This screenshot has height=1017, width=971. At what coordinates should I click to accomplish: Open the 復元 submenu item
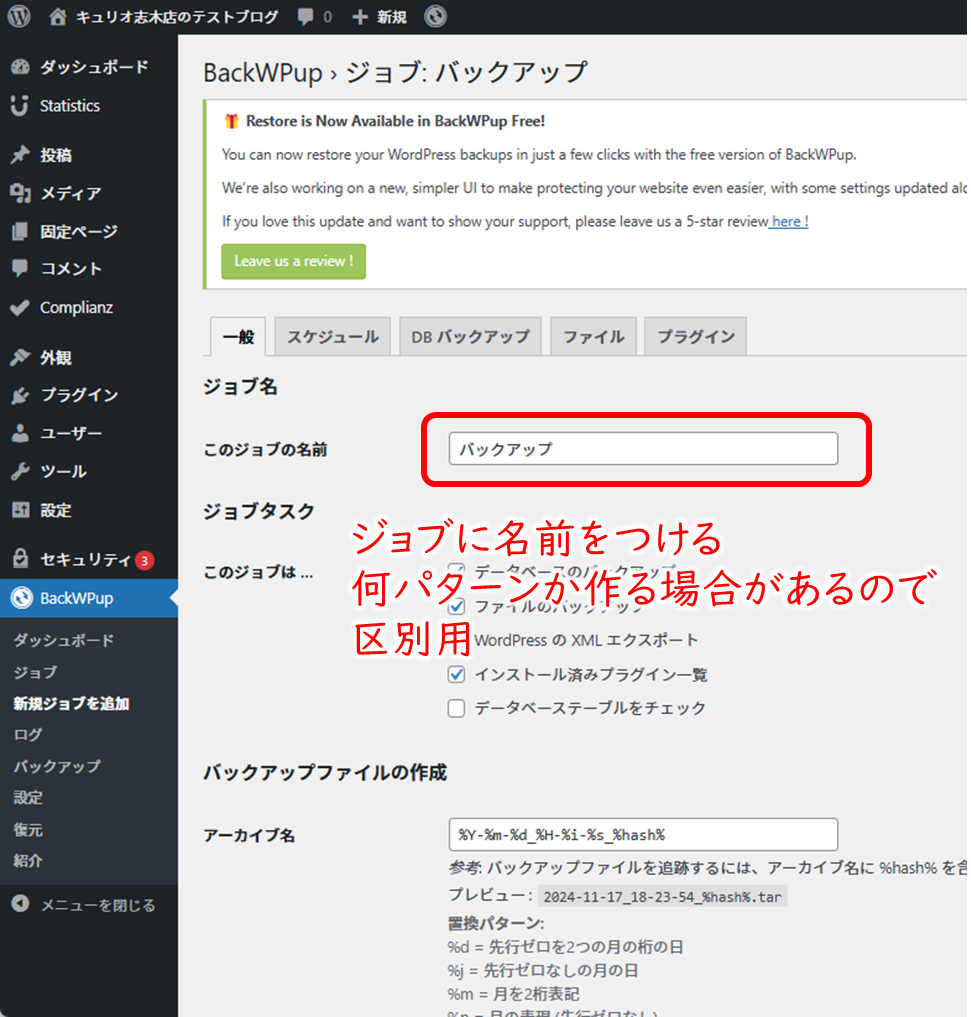(x=28, y=829)
